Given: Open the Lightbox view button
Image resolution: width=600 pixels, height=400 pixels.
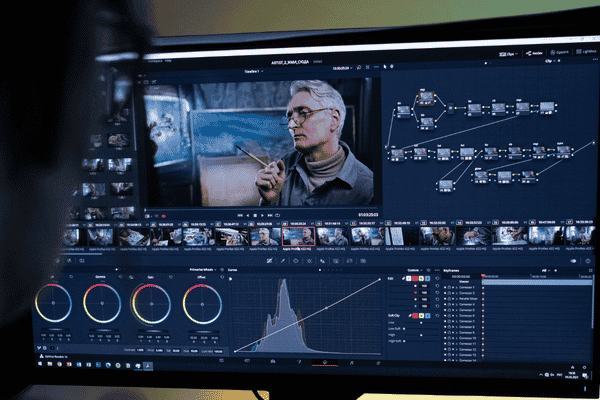Looking at the screenshot, I should tap(586, 51).
